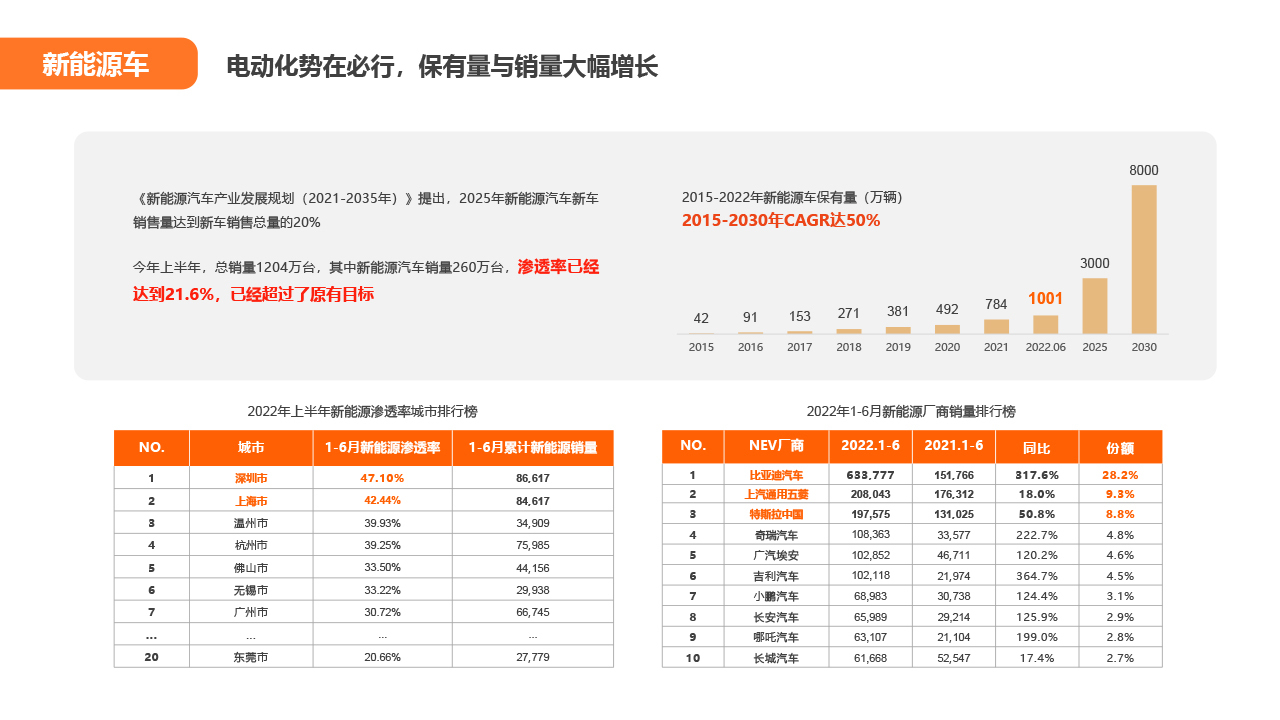Click the 份额 column header
Screen dimensions: 1280x720
click(1121, 446)
